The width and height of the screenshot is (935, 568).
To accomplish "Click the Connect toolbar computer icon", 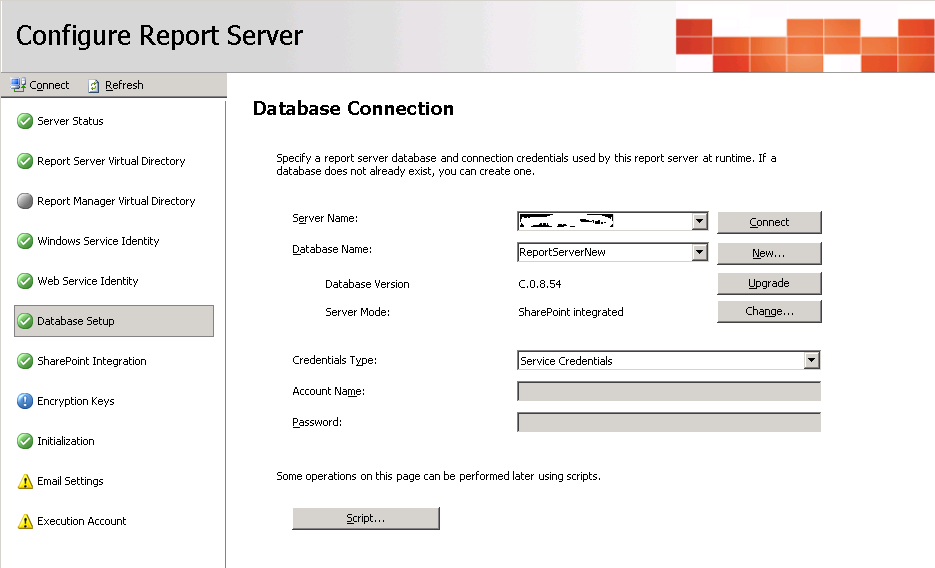I will [x=18, y=85].
